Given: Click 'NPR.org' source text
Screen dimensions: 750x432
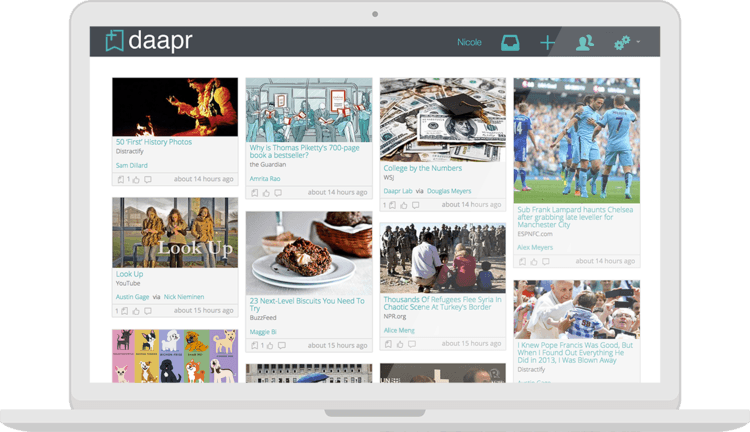Looking at the screenshot, I should point(395,317).
